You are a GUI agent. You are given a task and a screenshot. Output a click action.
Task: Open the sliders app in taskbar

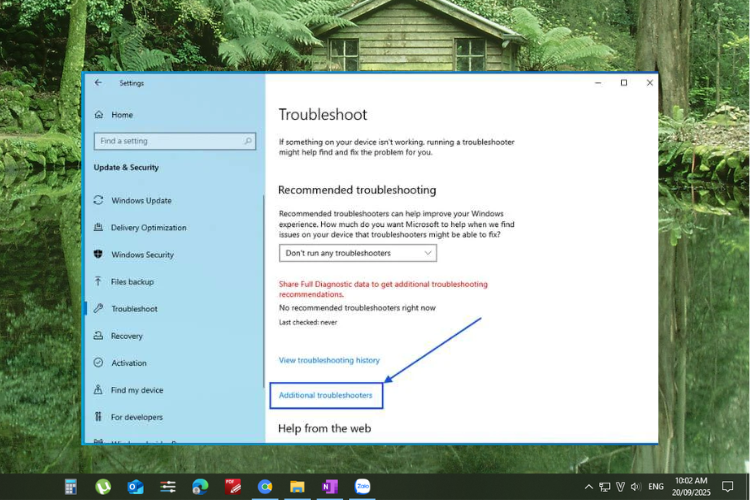[168, 487]
